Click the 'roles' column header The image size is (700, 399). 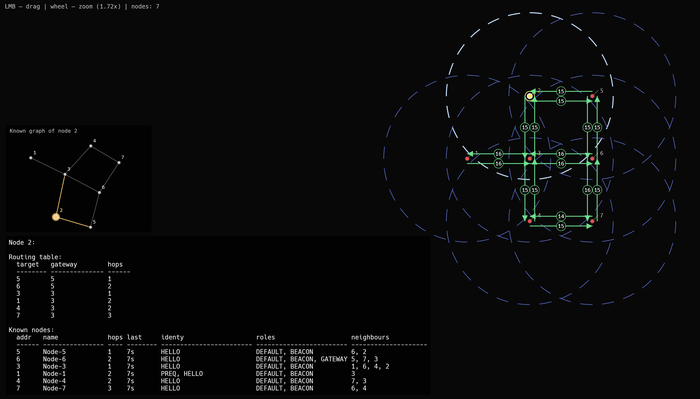point(265,337)
